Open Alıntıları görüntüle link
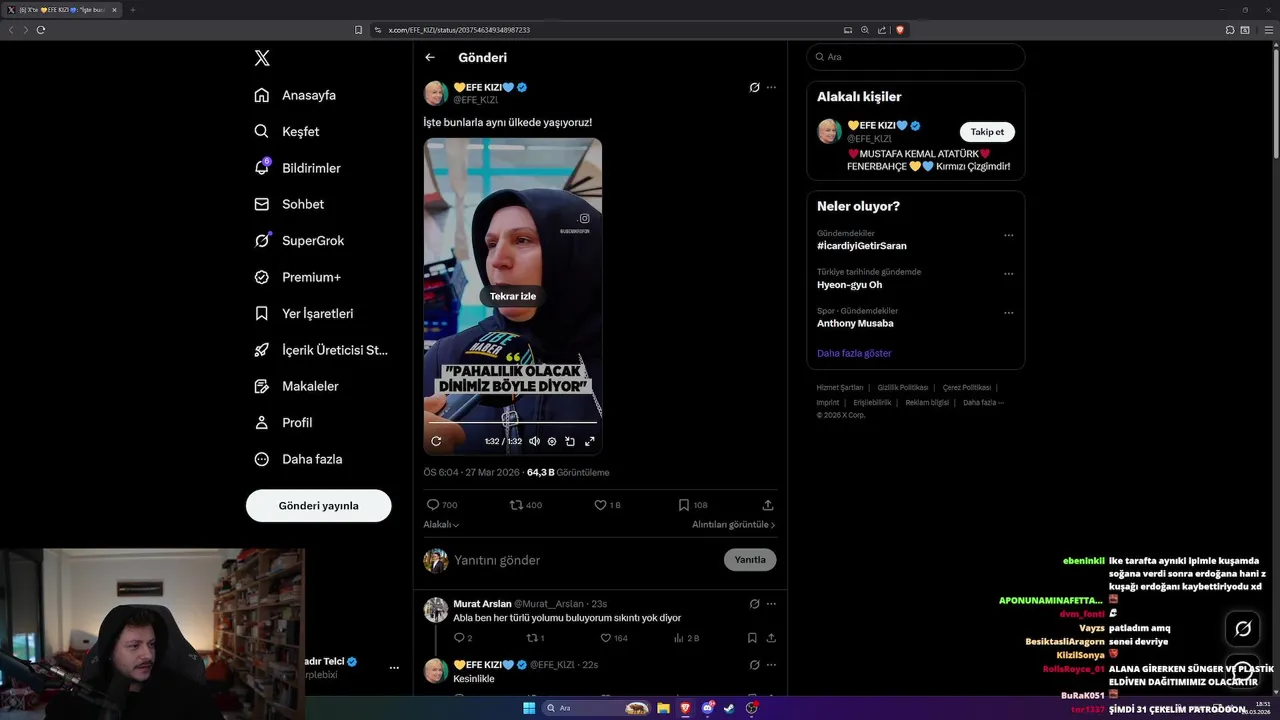This screenshot has width=1280, height=720. (x=733, y=524)
